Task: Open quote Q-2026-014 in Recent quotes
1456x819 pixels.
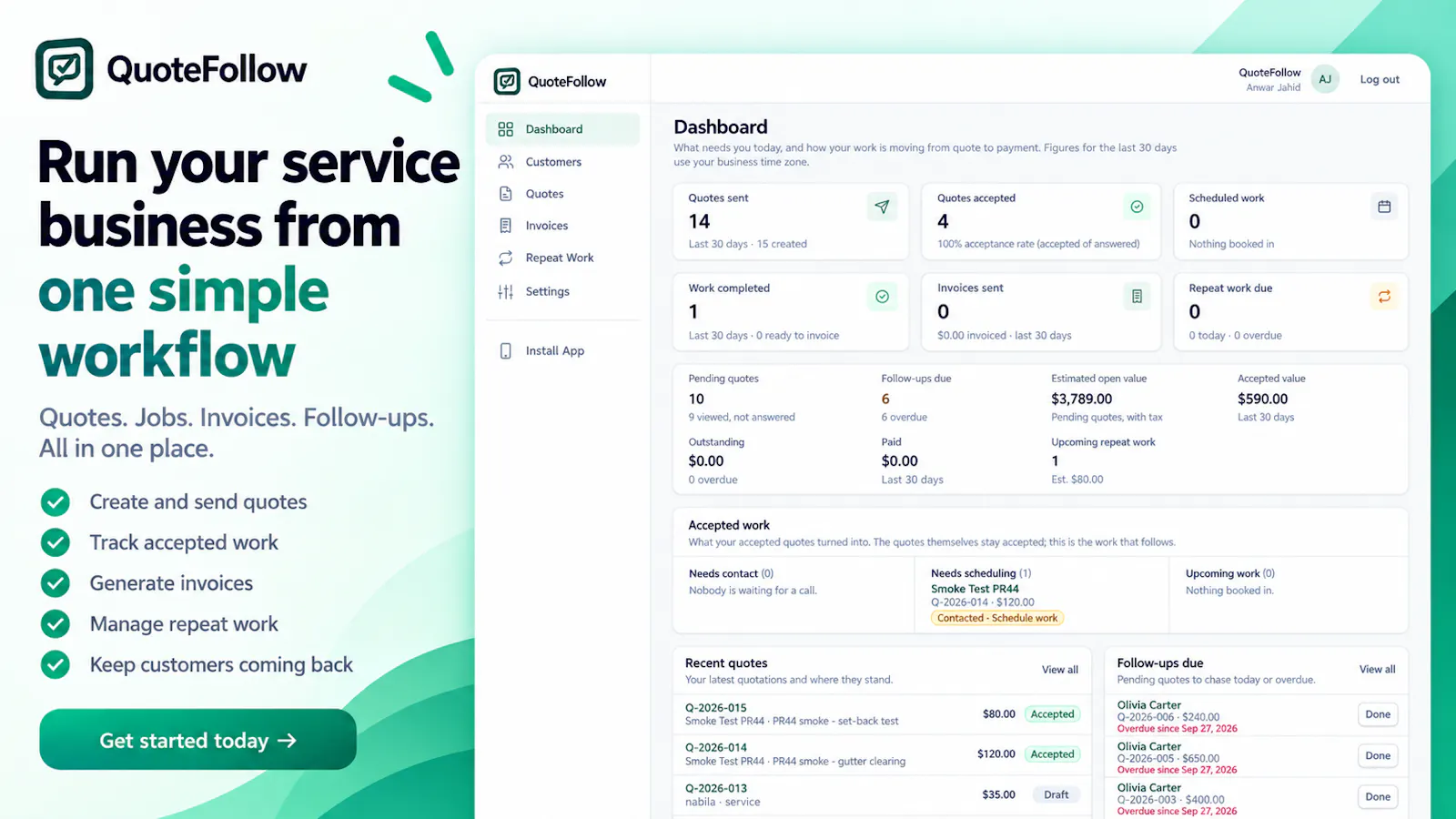Action: 882,754
